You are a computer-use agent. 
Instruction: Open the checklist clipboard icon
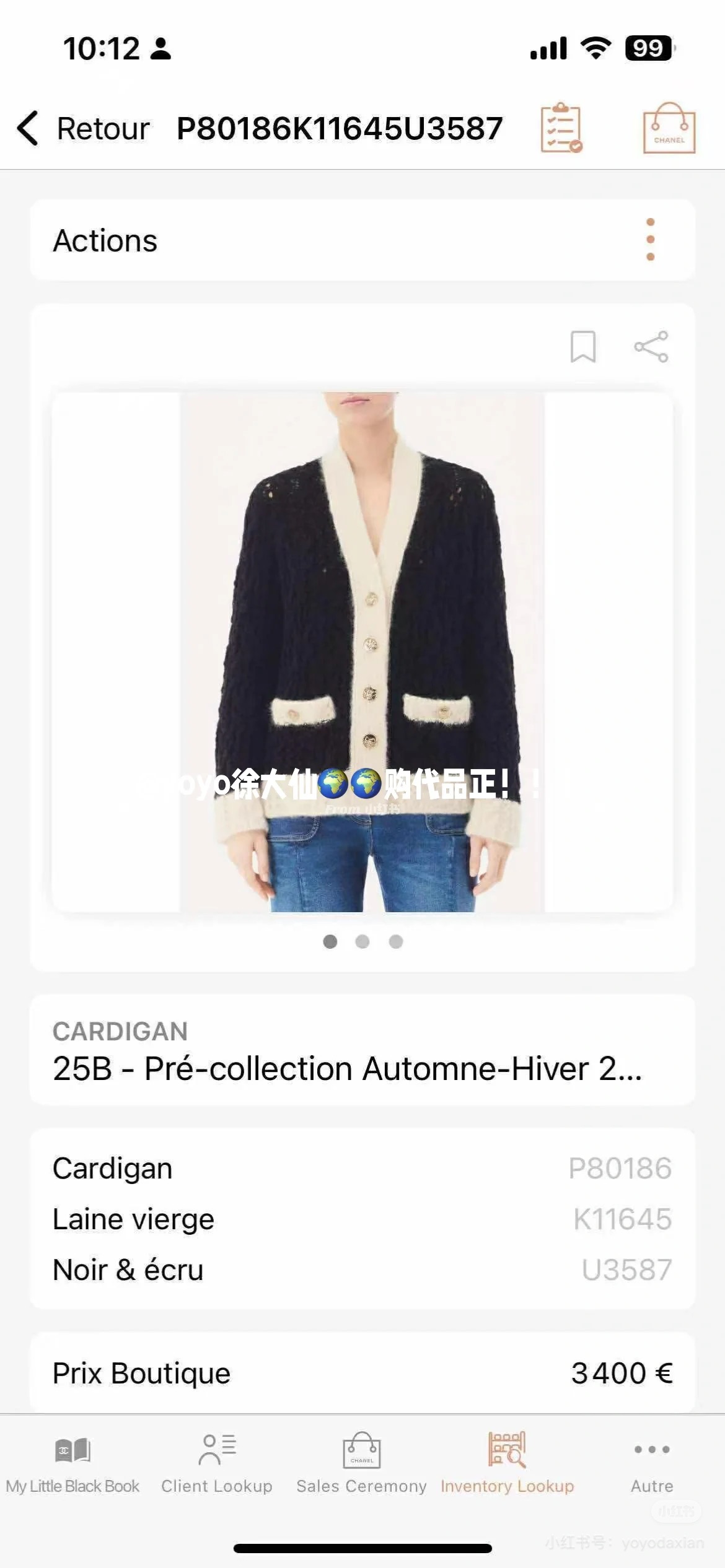tap(561, 128)
